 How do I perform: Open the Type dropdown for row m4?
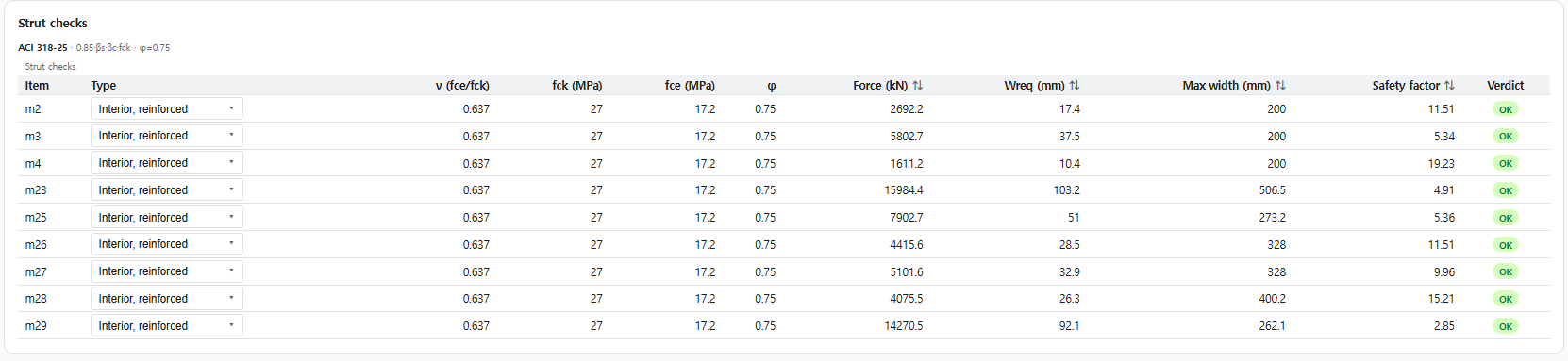coord(167,163)
